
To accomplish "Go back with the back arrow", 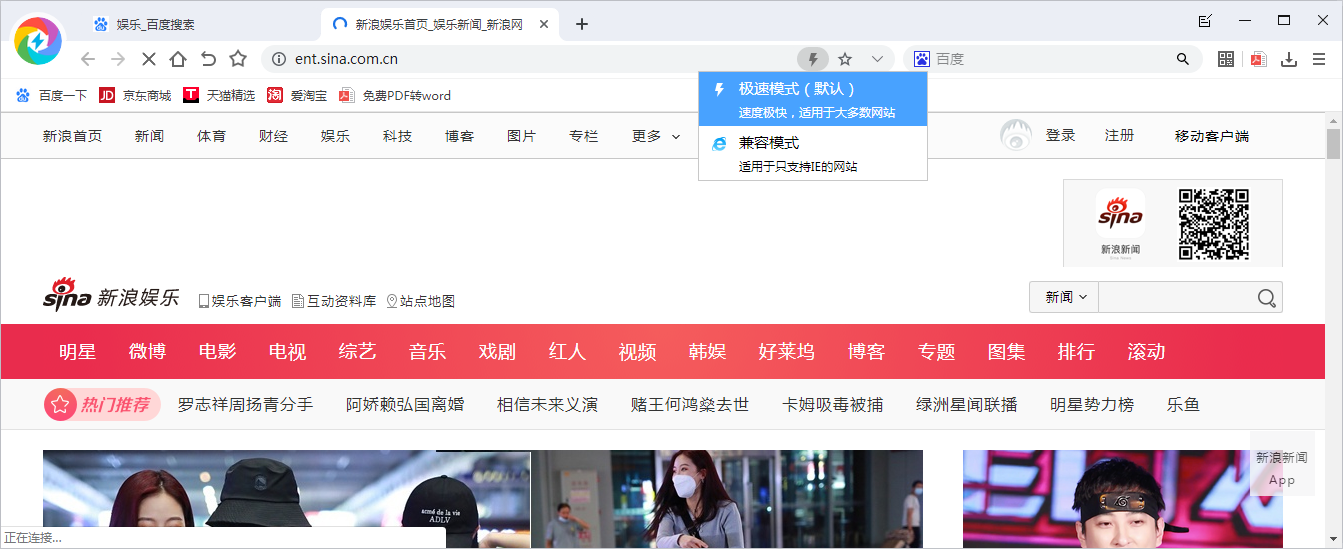I will click(x=88, y=59).
